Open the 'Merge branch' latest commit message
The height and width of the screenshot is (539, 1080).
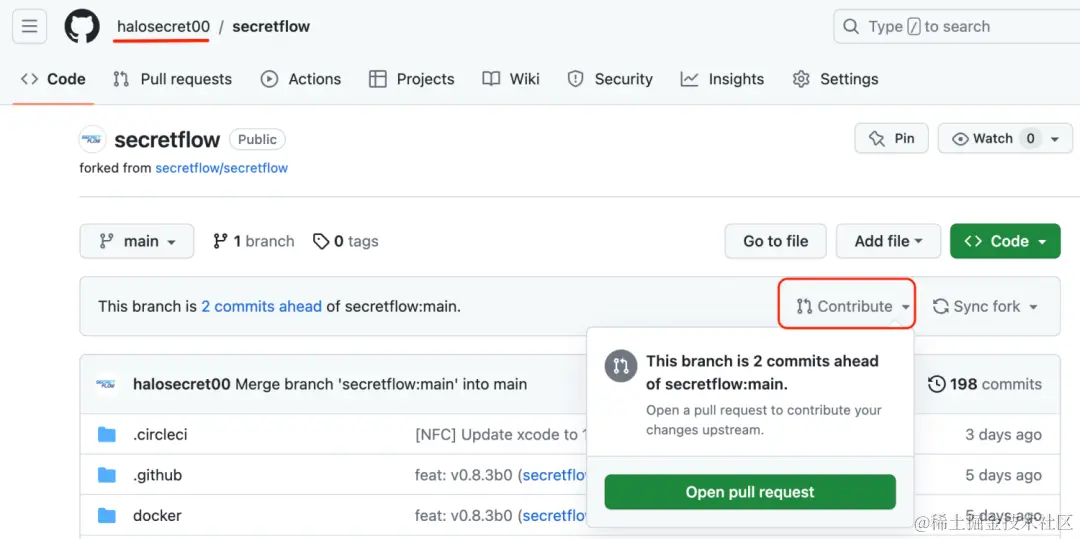tap(381, 384)
